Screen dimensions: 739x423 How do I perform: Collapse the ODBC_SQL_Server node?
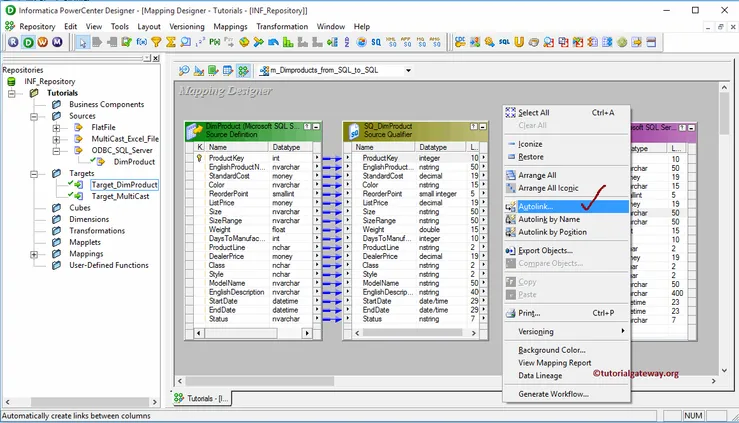[x=56, y=151]
